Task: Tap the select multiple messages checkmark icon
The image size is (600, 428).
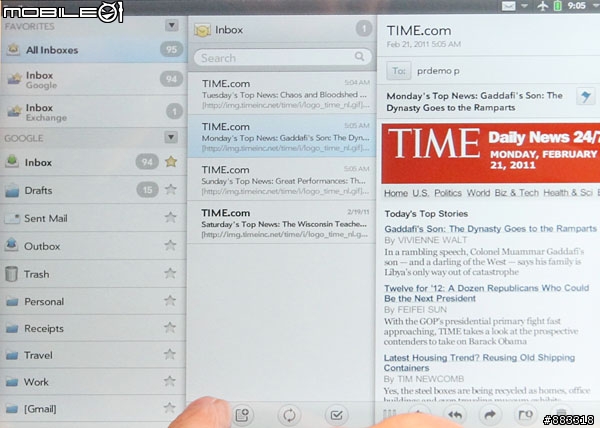Action: tap(336, 415)
